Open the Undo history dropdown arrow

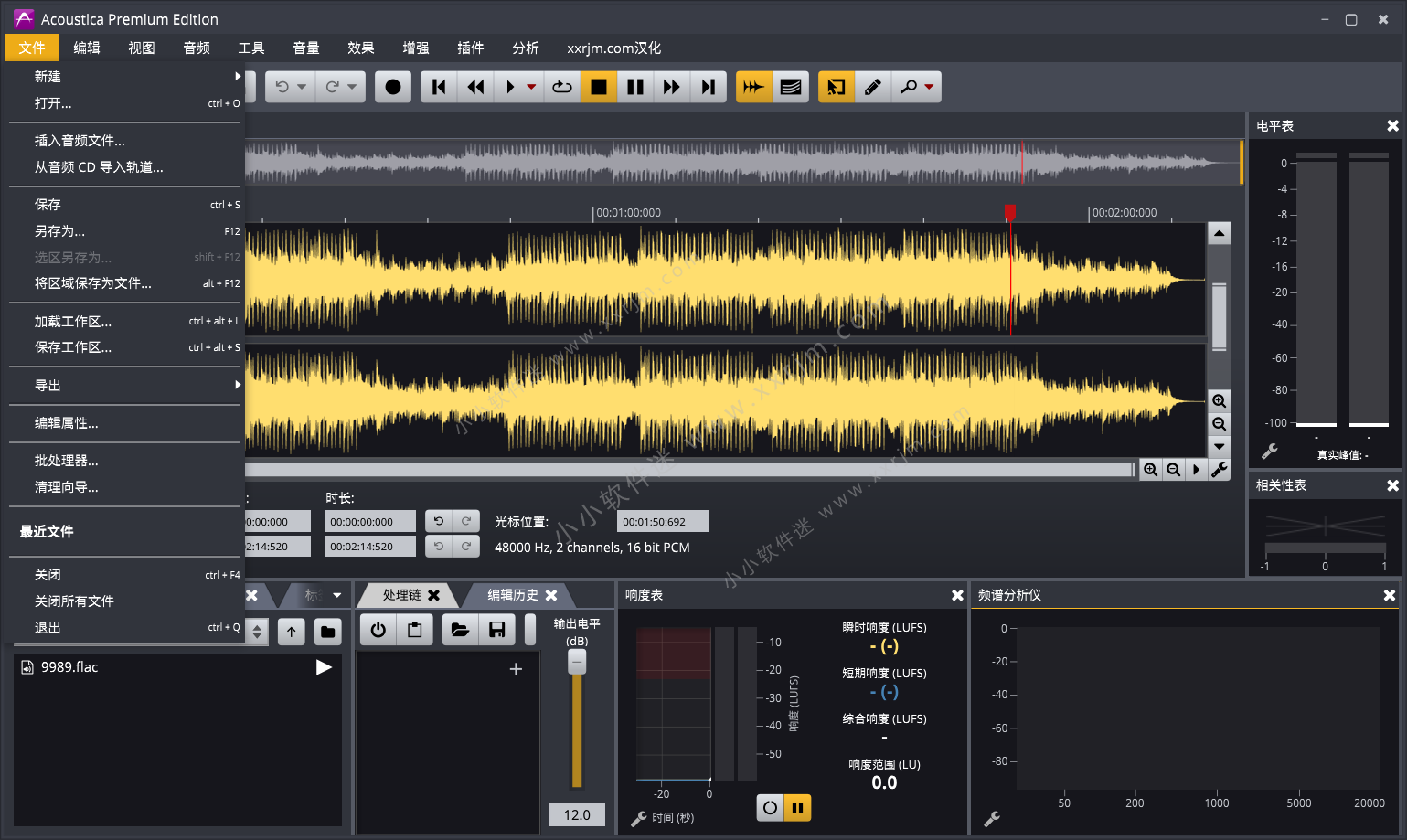[x=302, y=87]
